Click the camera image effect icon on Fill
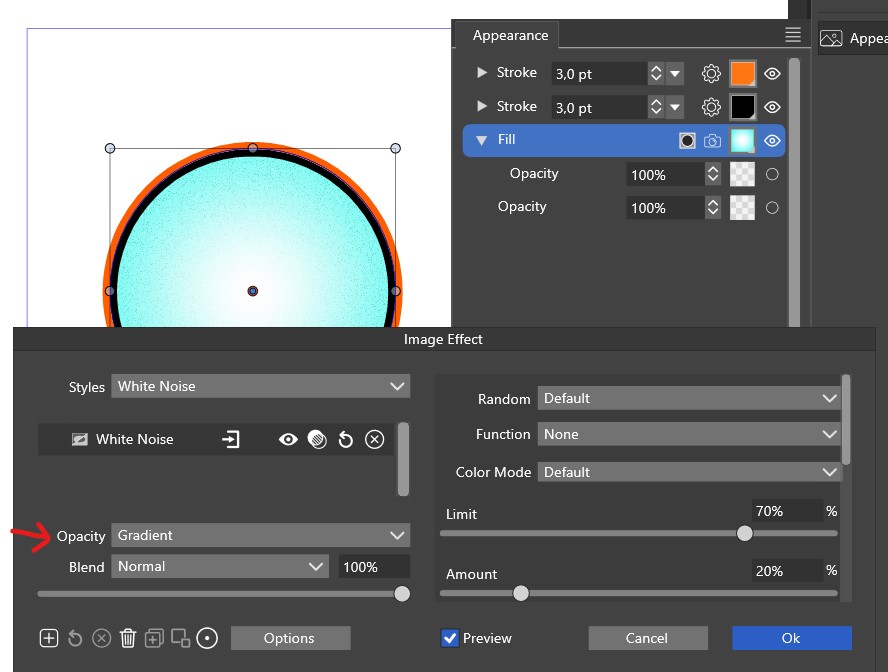The width and height of the screenshot is (888, 672). (712, 141)
